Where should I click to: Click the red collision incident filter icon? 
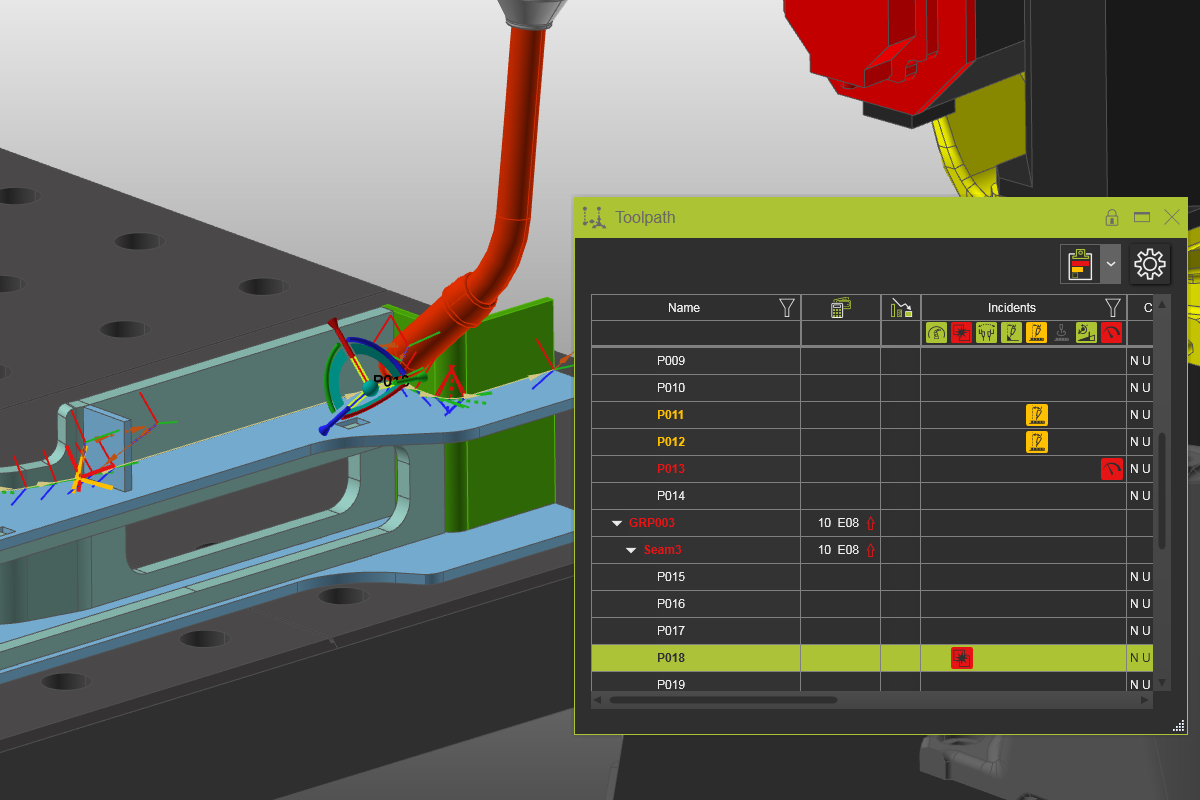click(x=961, y=333)
